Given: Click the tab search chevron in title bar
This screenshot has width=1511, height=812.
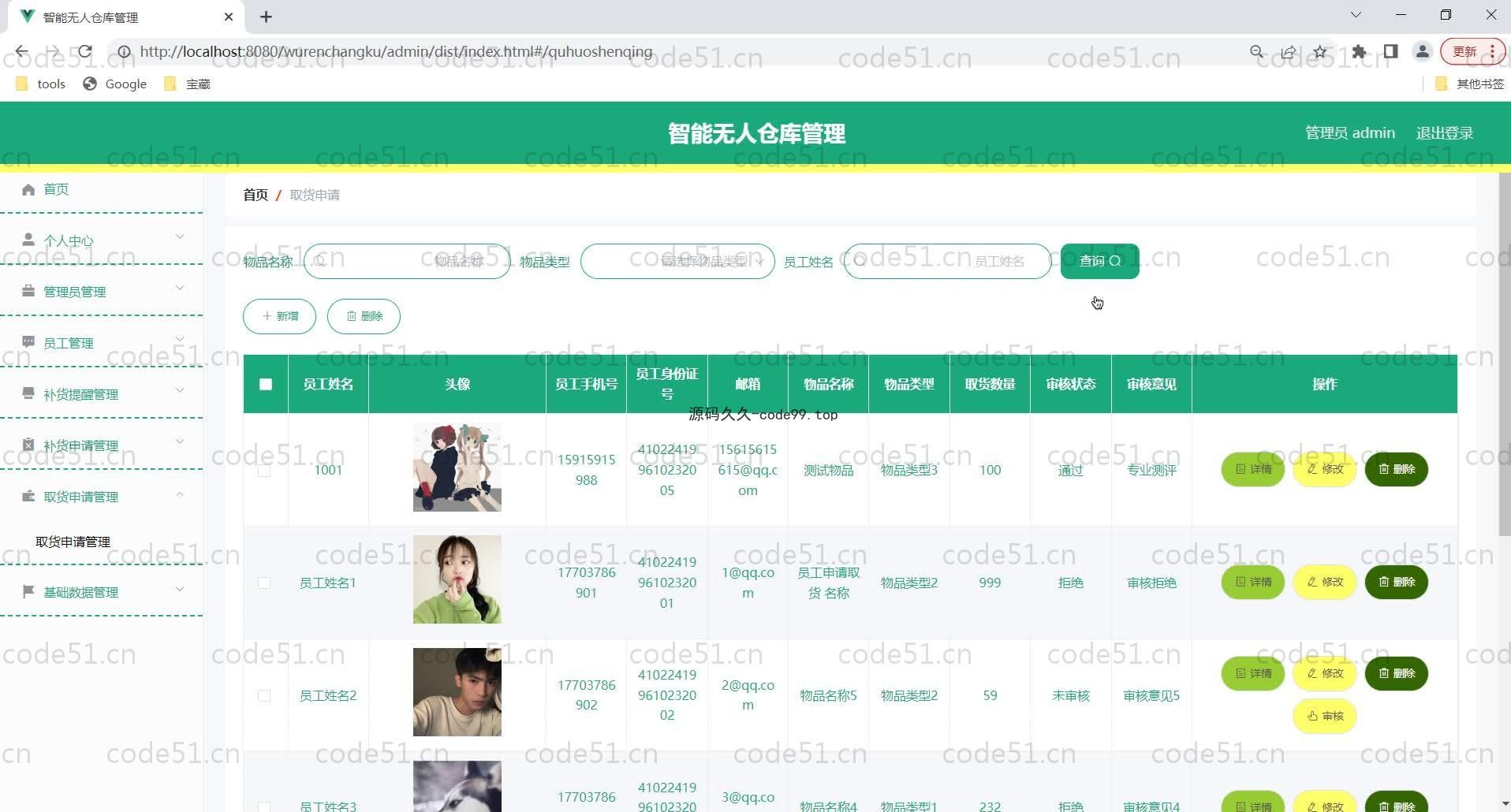Looking at the screenshot, I should click(1356, 15).
